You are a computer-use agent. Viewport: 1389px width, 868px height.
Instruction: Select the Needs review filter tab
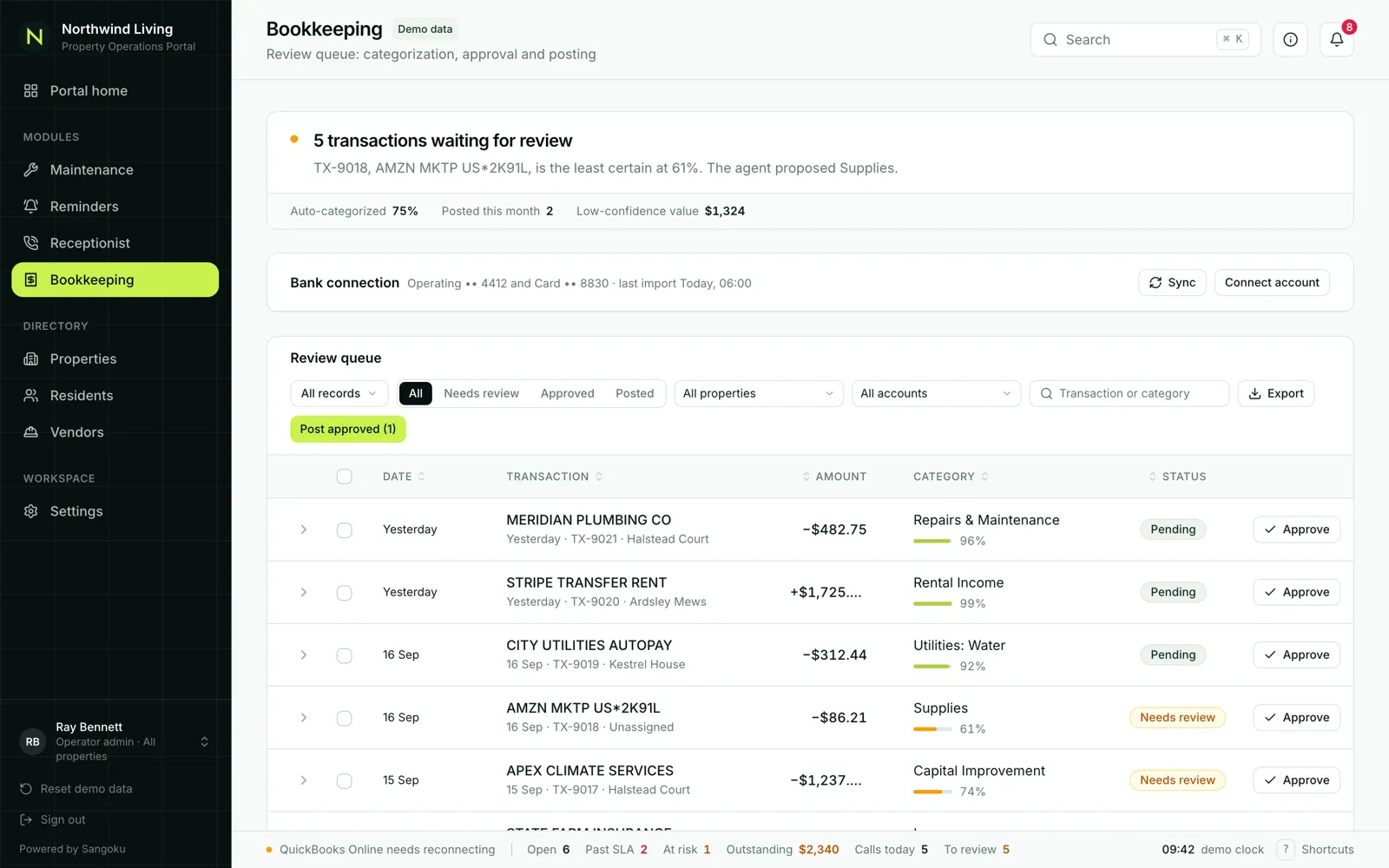pos(482,393)
